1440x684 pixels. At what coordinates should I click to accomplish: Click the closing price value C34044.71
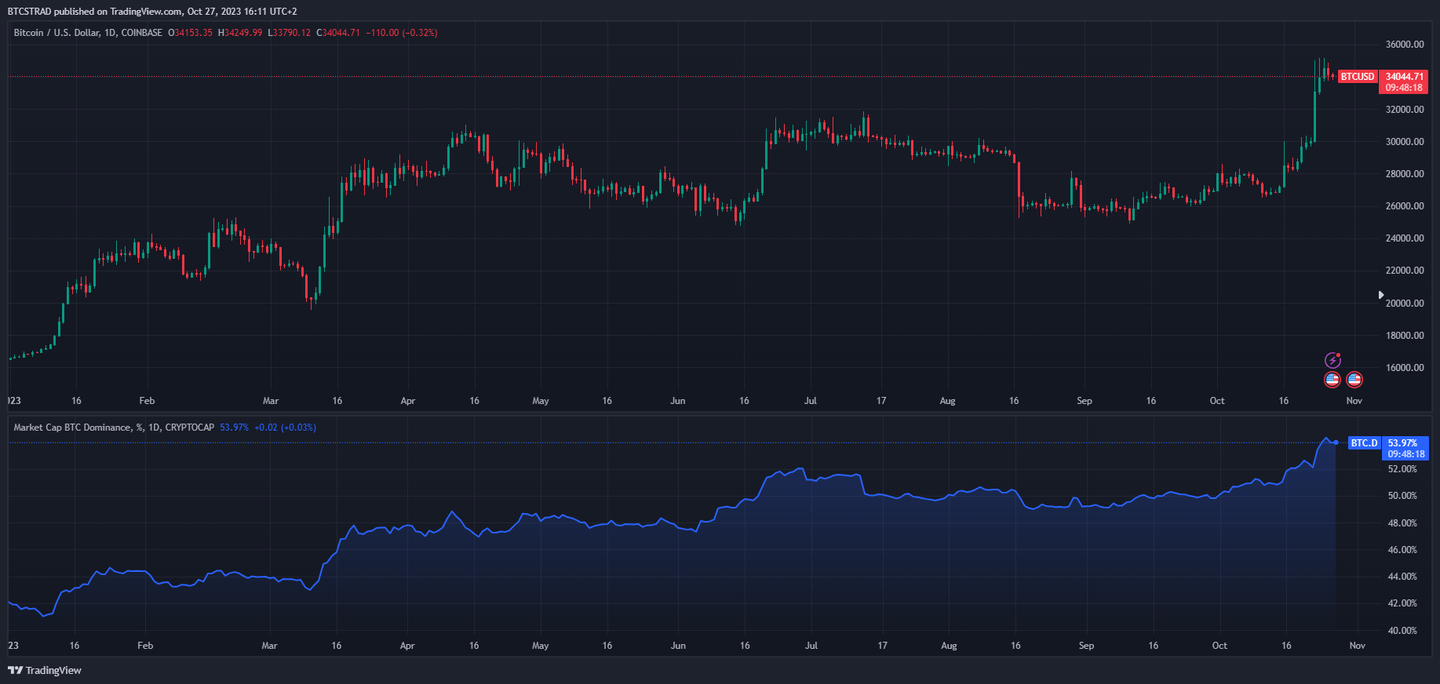click(347, 33)
